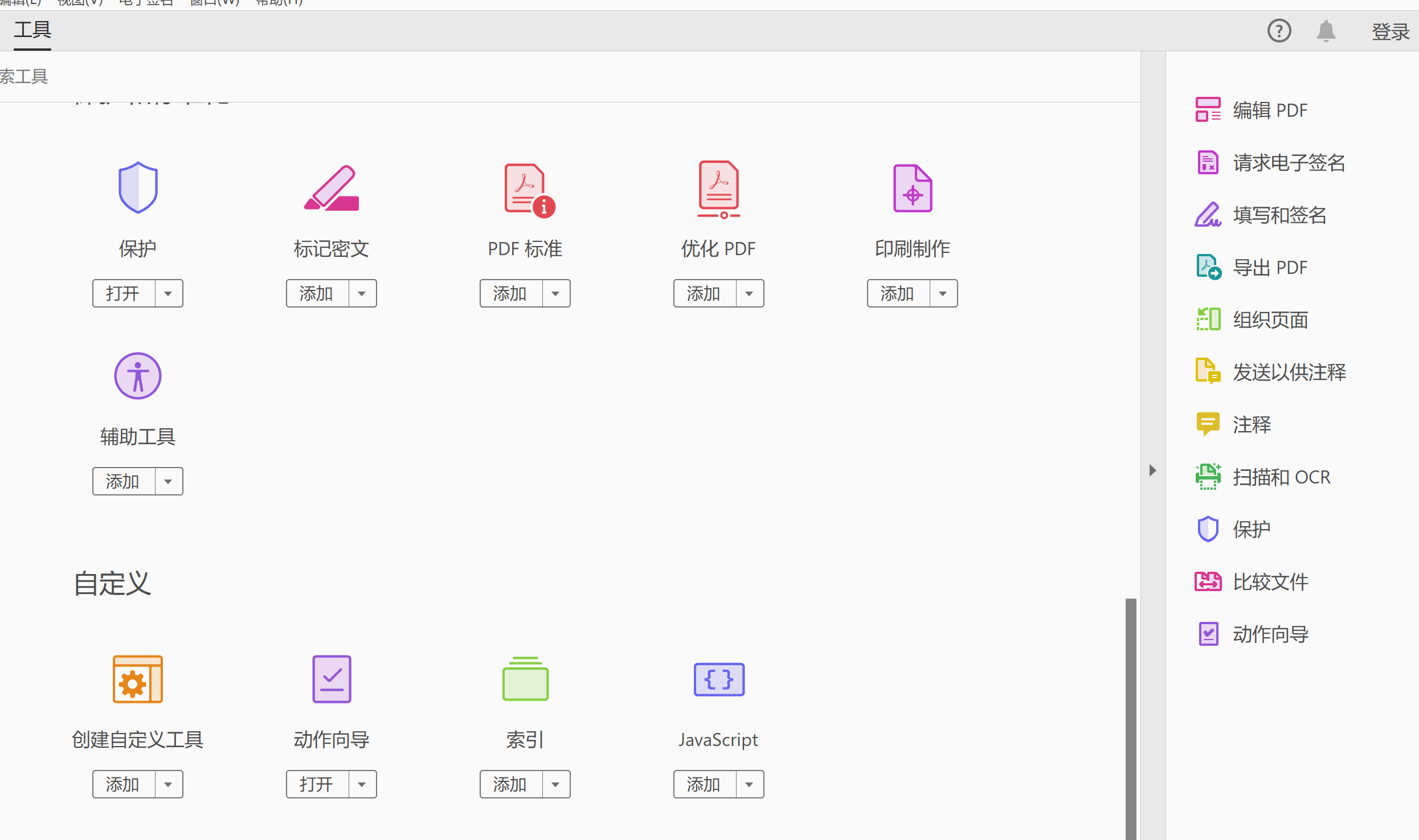Screen dimensions: 1419x840
Task: Click the vertical scrollbar thumb in tools pane
Action: pyautogui.click(x=1131, y=718)
